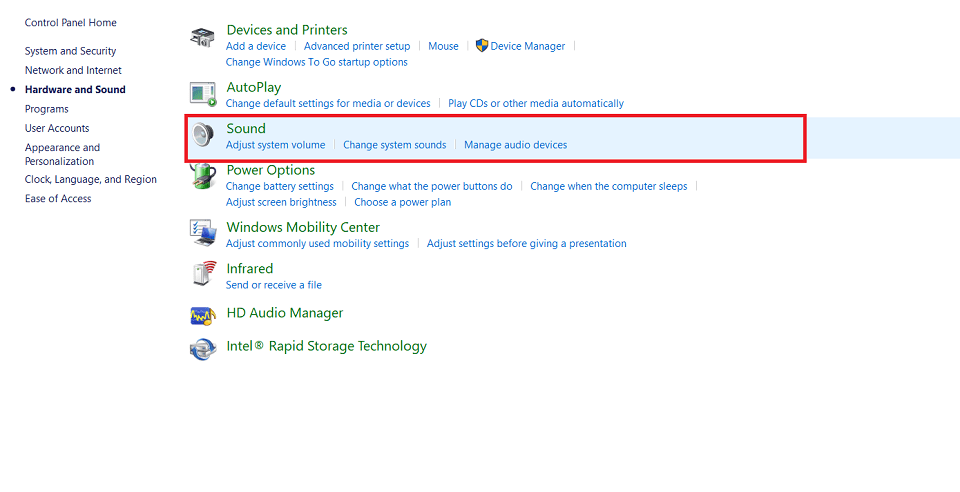
Task: Click Manage audio devices
Action: pyautogui.click(x=516, y=145)
